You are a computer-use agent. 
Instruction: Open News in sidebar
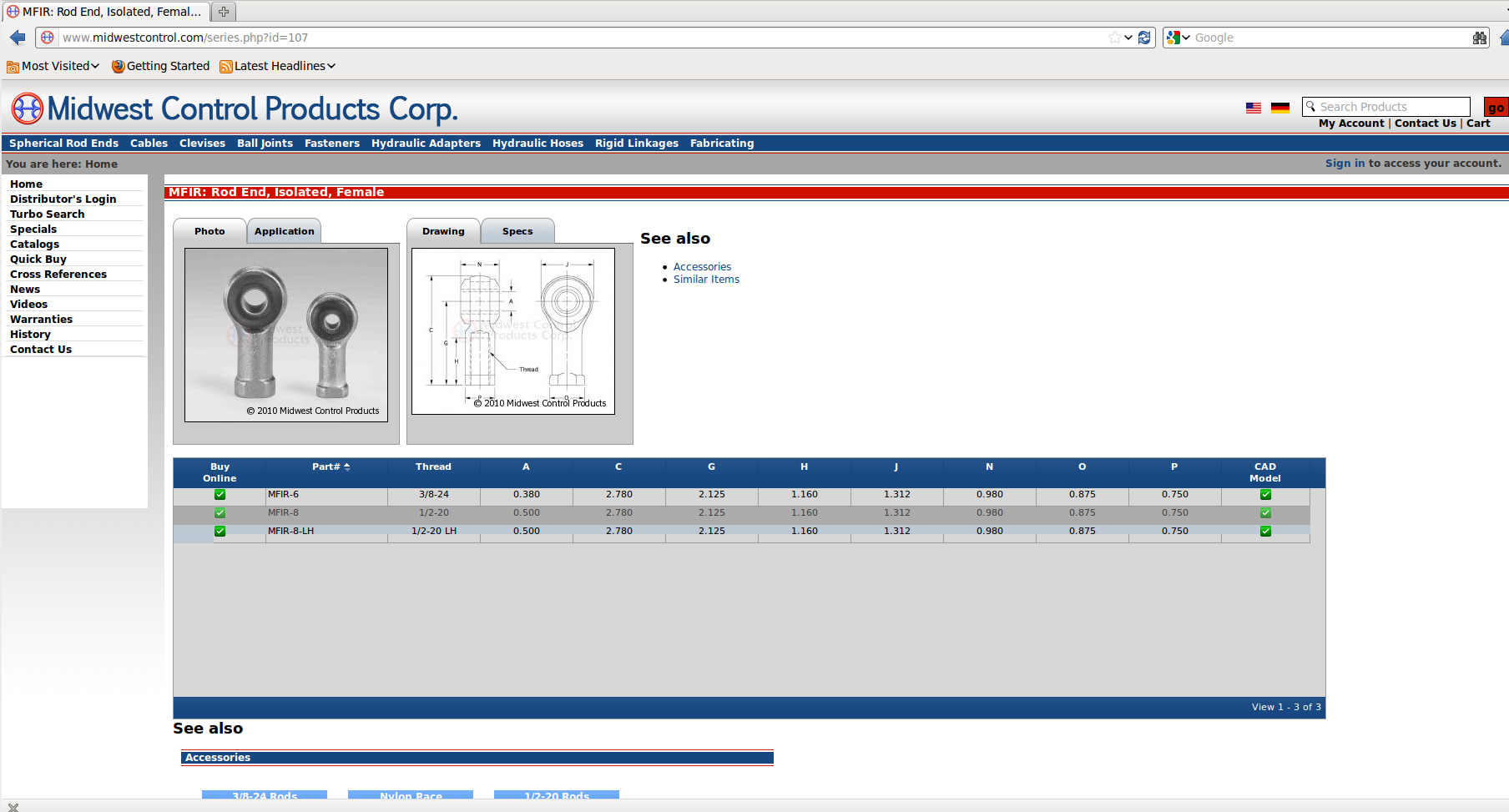click(x=25, y=290)
